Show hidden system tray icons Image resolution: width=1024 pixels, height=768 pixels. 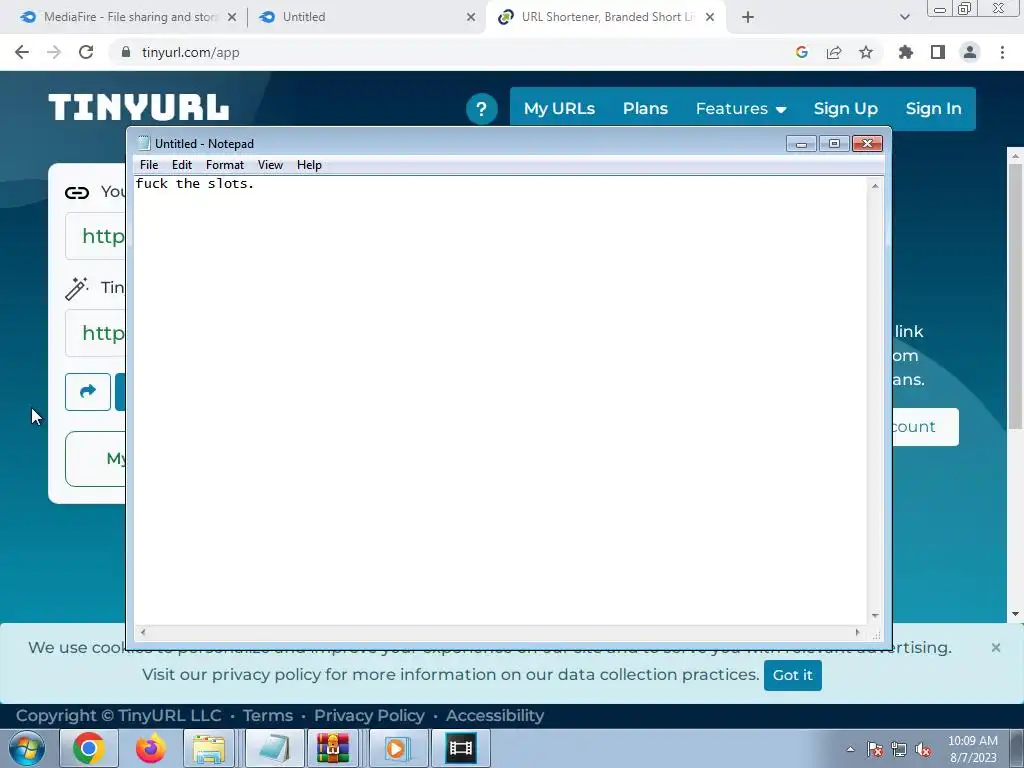(x=850, y=749)
